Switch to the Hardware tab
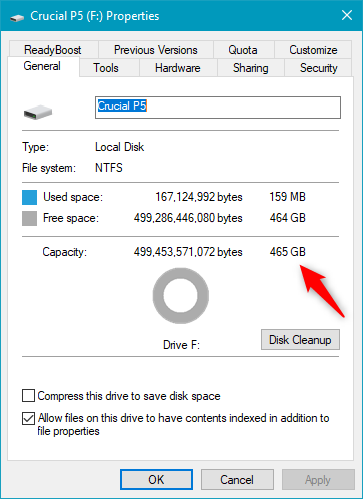 pos(178,68)
